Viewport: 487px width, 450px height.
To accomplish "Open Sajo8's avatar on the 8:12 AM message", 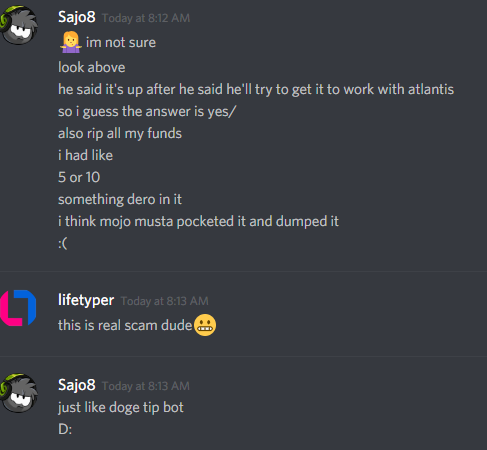I will point(18,25).
